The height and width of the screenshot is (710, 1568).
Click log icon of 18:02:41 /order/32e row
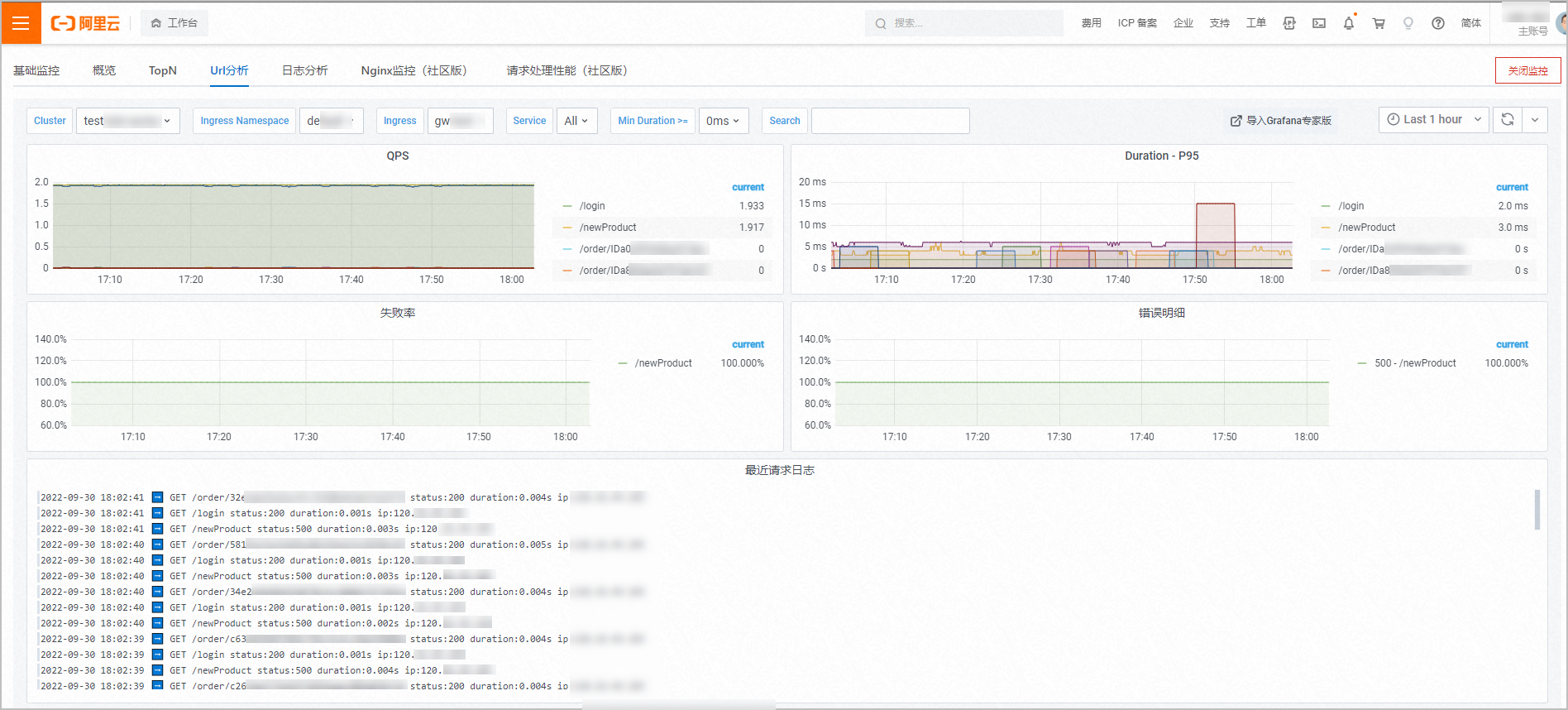pyautogui.click(x=157, y=497)
